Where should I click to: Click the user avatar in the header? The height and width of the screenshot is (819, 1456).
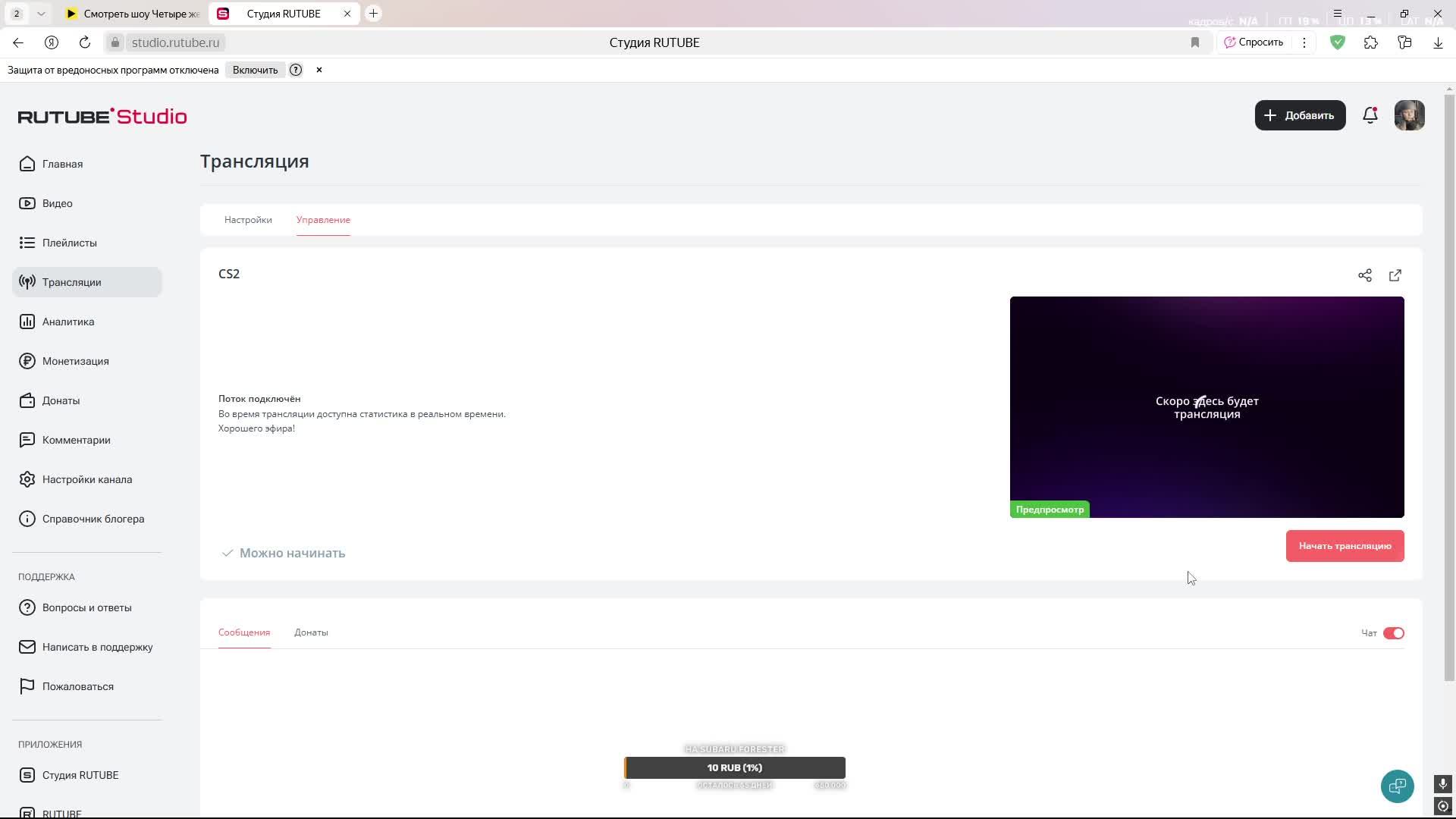(x=1409, y=115)
